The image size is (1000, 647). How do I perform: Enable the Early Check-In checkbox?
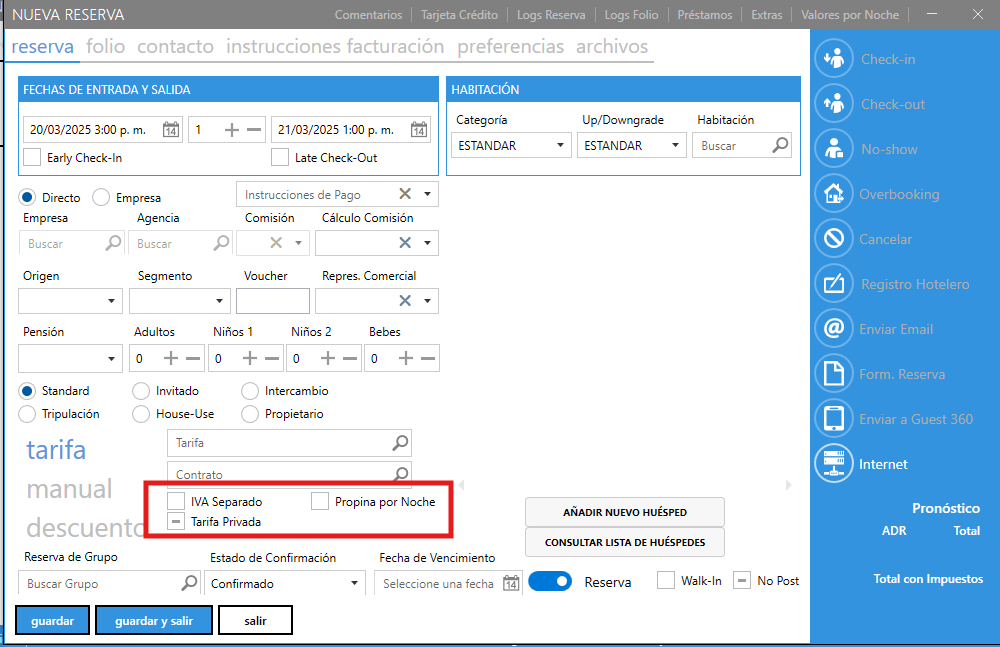pos(32,157)
